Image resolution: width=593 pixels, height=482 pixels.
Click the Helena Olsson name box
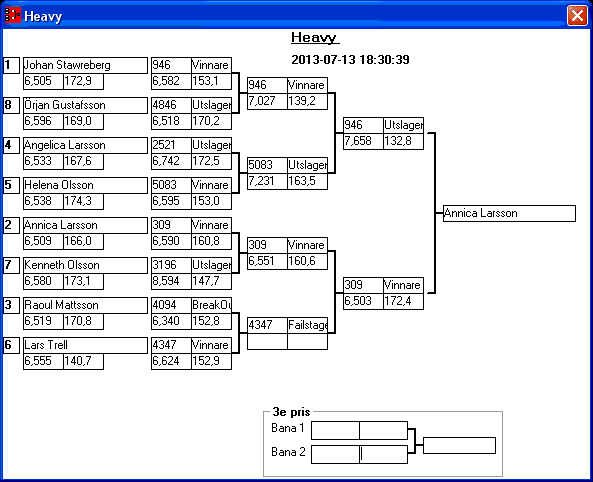85,185
